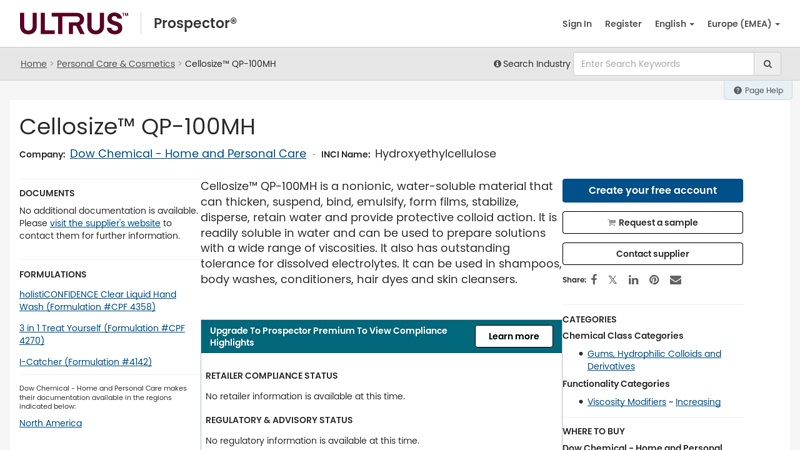Viewport: 800px width, 450px height.
Task: Open the Register menu item
Action: [x=623, y=24]
